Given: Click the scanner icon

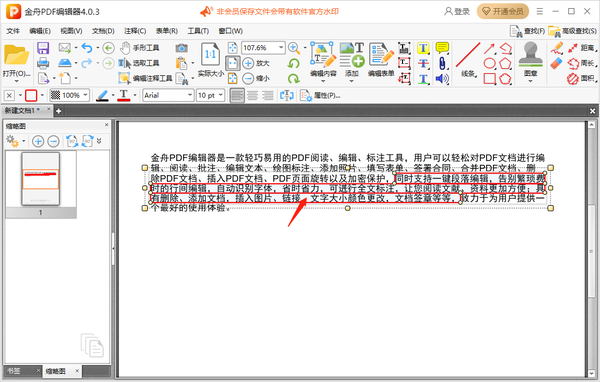Looking at the screenshot, I should pos(64,63).
